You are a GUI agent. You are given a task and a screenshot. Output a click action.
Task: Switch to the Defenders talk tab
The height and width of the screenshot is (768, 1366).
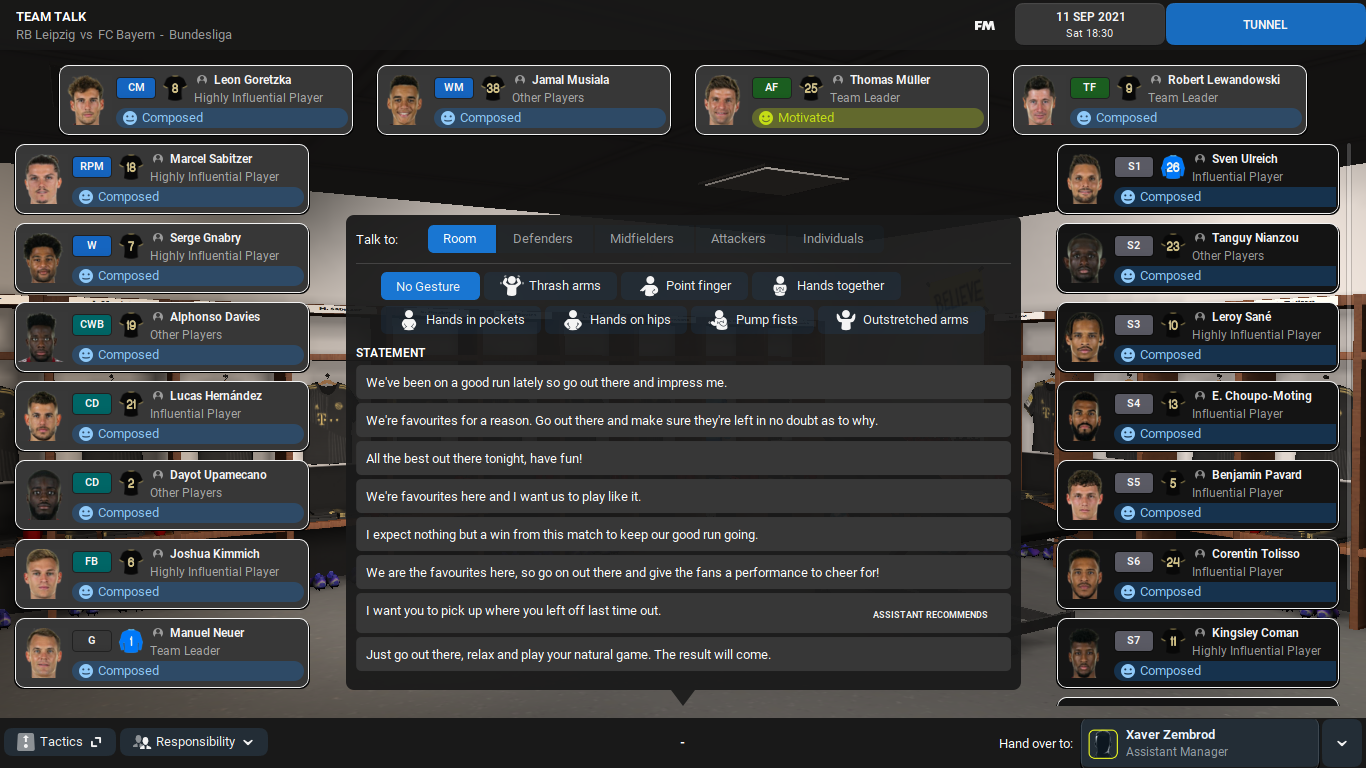[x=543, y=239]
